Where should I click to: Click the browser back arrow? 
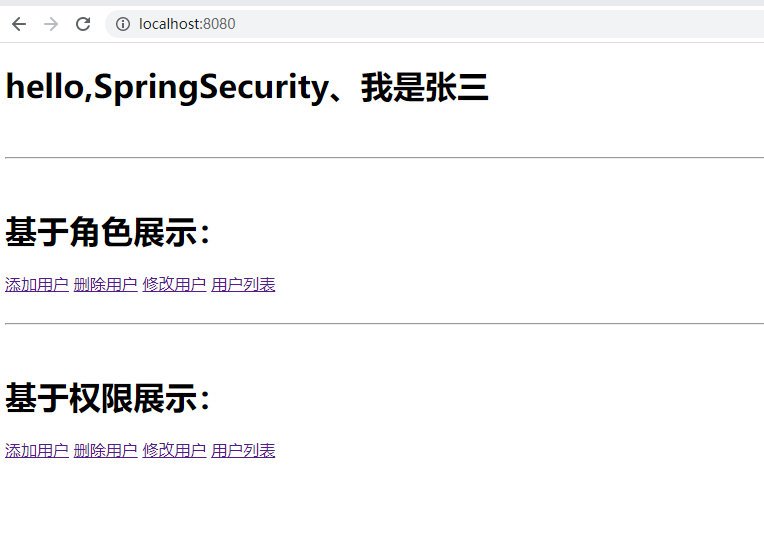(19, 24)
